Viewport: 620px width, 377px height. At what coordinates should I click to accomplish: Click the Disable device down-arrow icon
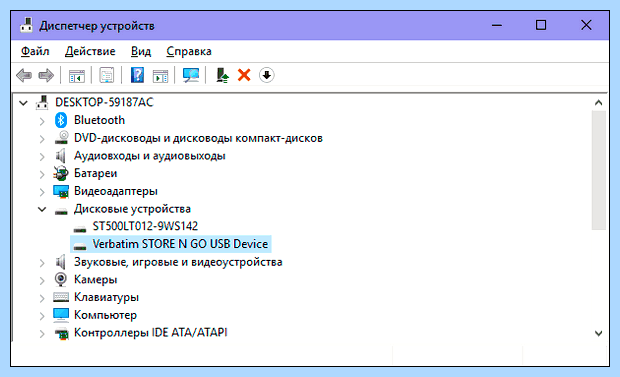click(x=267, y=75)
